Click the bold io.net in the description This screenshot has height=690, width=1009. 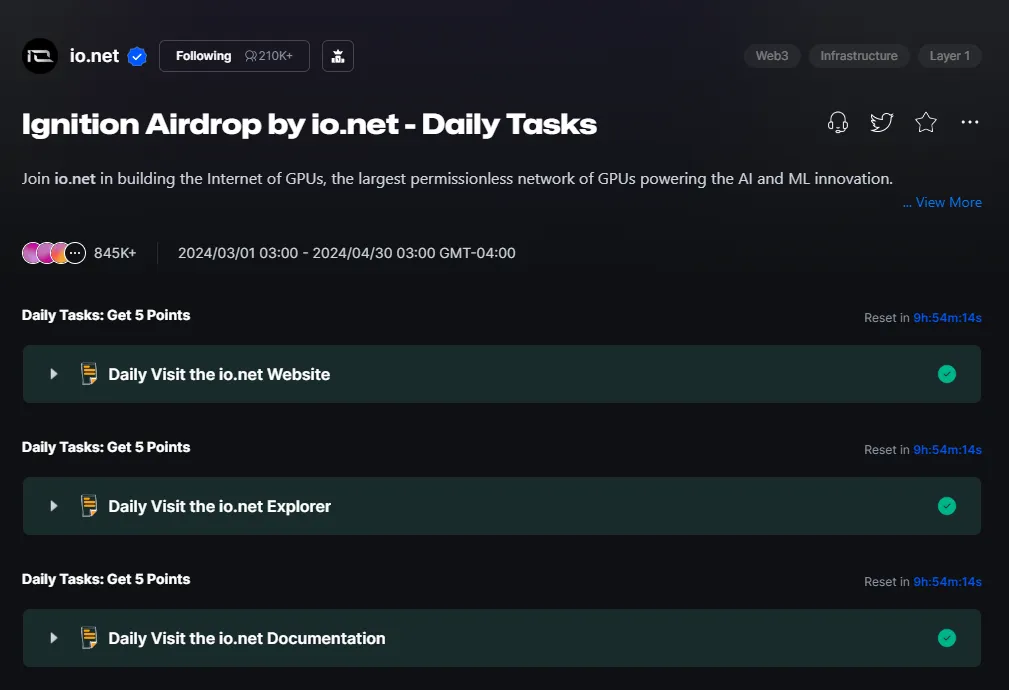[75, 178]
